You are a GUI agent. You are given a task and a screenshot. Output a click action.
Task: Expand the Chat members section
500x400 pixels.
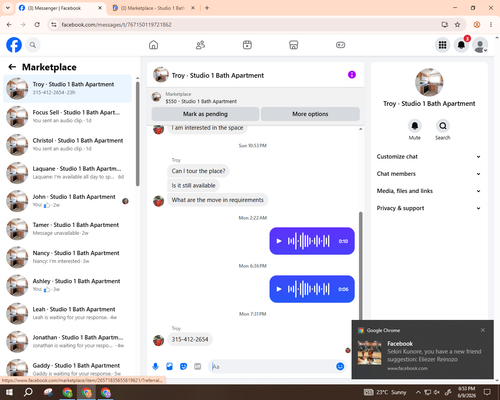click(429, 174)
